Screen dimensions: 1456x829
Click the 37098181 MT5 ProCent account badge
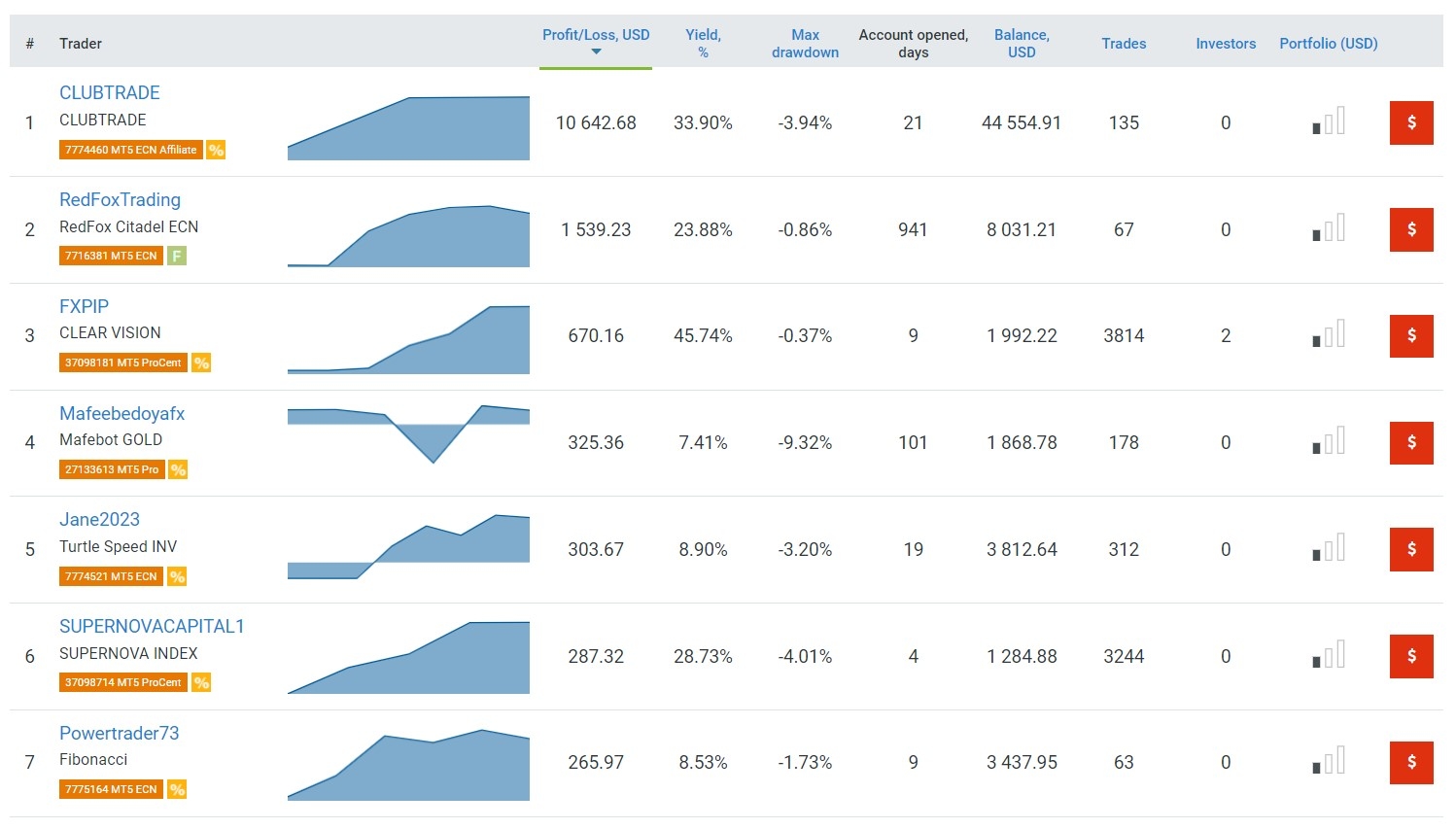(122, 363)
